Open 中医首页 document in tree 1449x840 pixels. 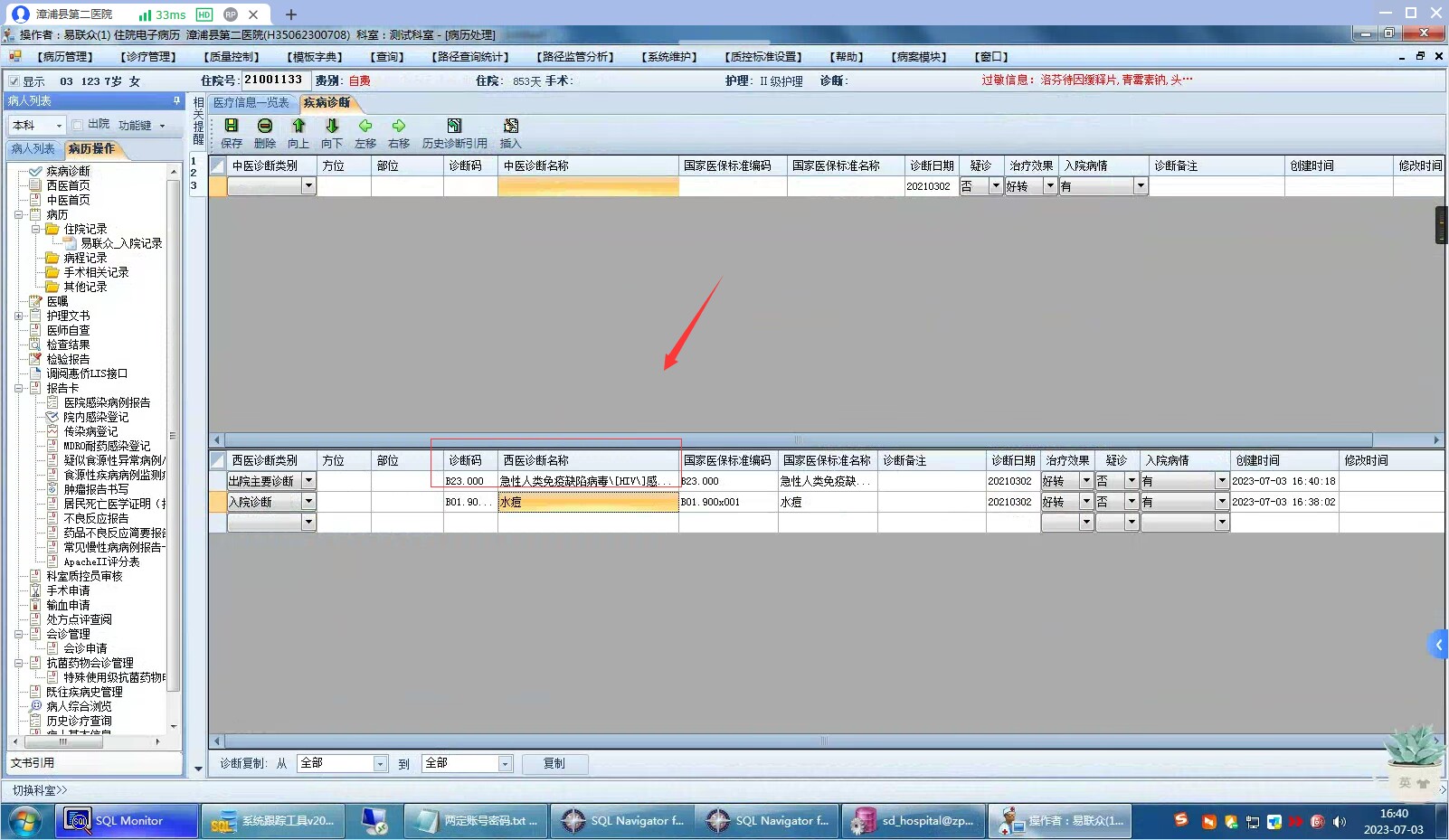[x=68, y=200]
